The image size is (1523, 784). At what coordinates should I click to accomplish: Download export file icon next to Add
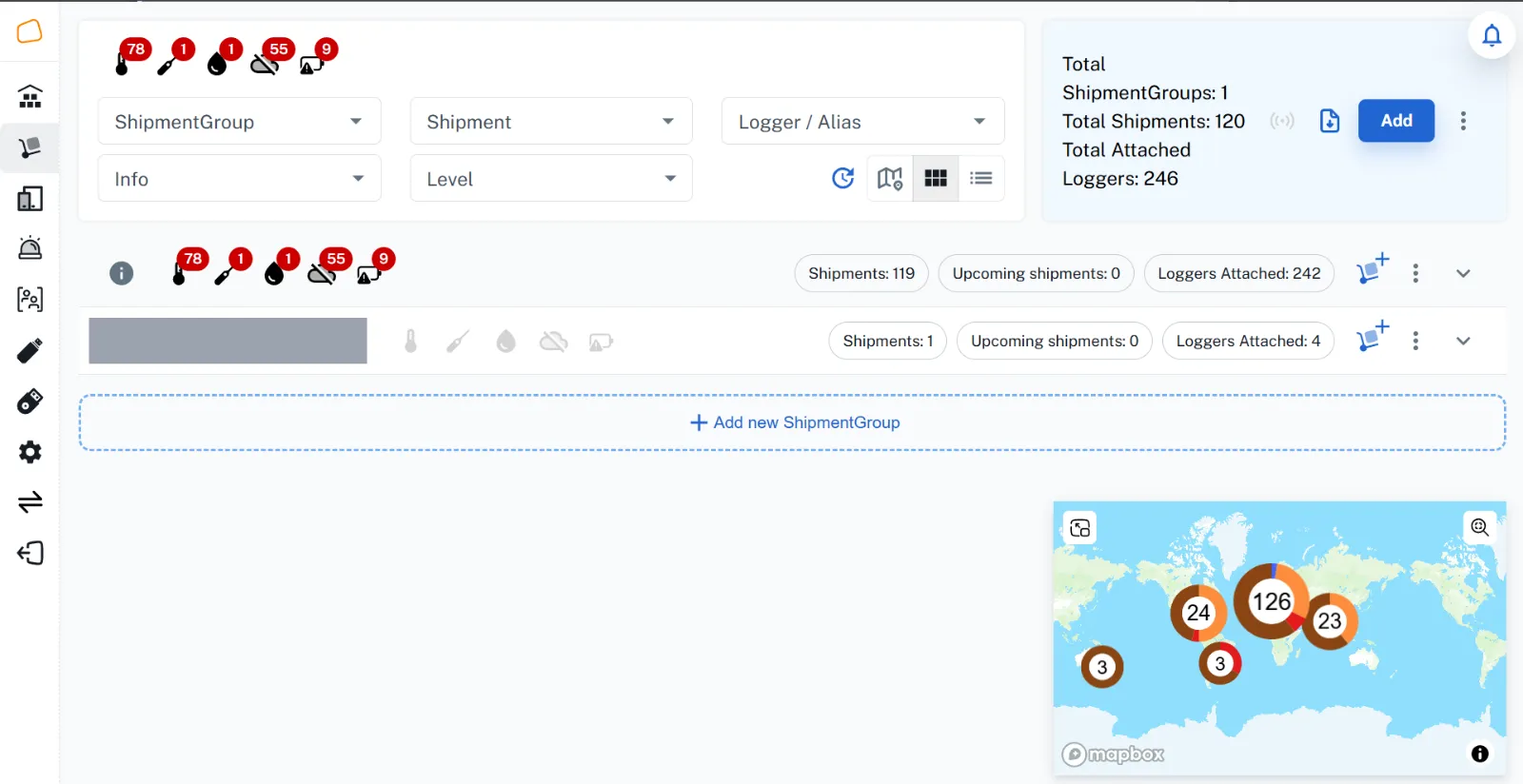(x=1330, y=121)
